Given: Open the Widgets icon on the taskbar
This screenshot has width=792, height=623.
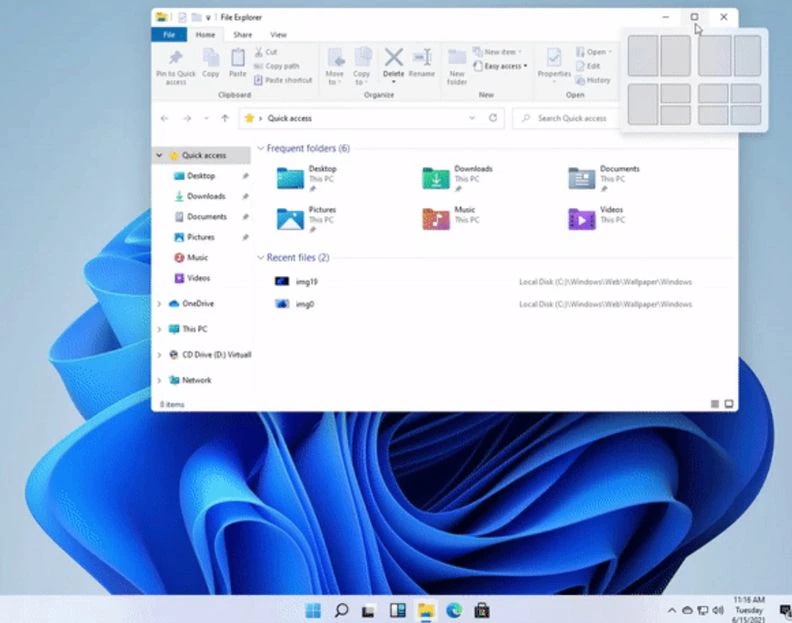Looking at the screenshot, I should [x=397, y=610].
